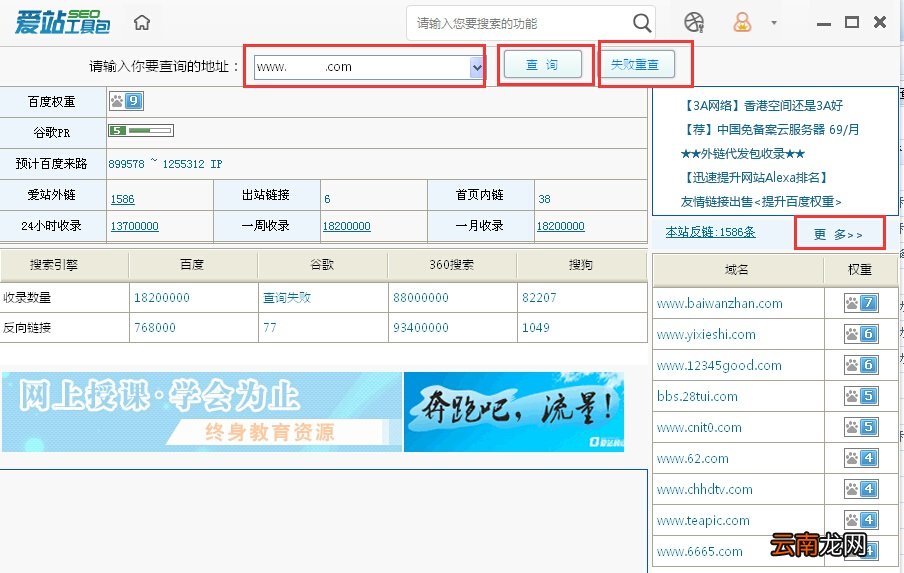Click the search magnifier icon

click(642, 23)
